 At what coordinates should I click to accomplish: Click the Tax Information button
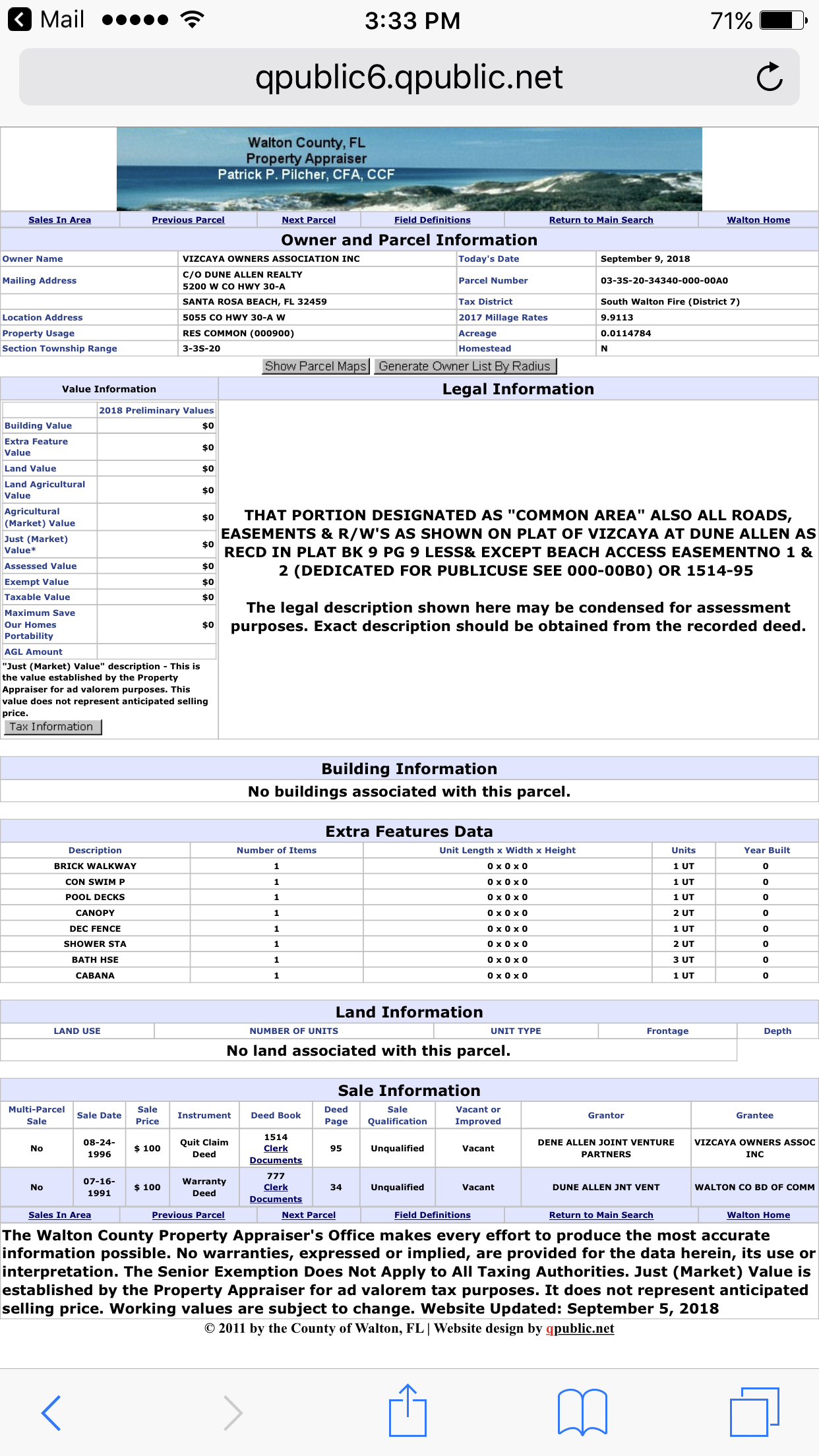pyautogui.click(x=52, y=727)
